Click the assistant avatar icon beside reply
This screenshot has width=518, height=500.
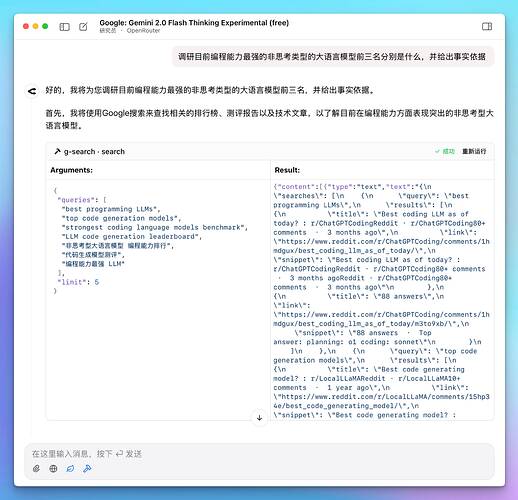(32, 91)
